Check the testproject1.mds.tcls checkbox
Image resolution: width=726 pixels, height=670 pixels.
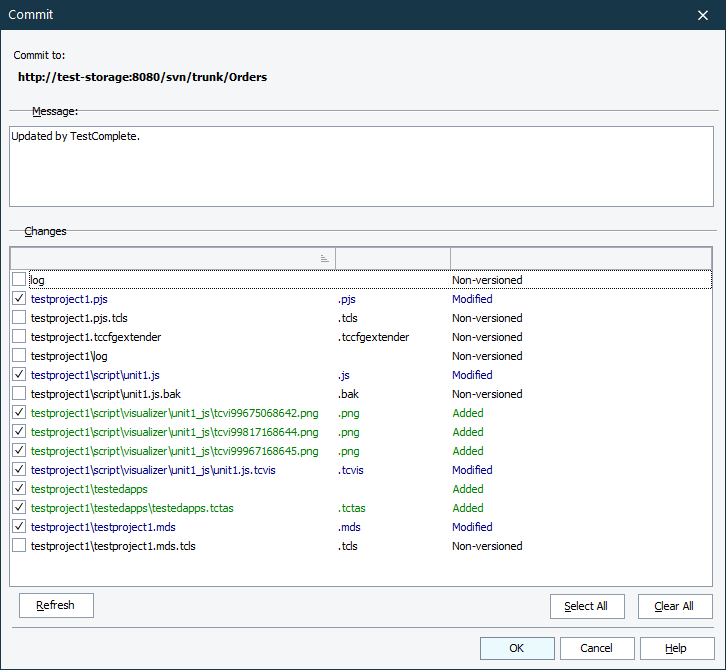[19, 546]
